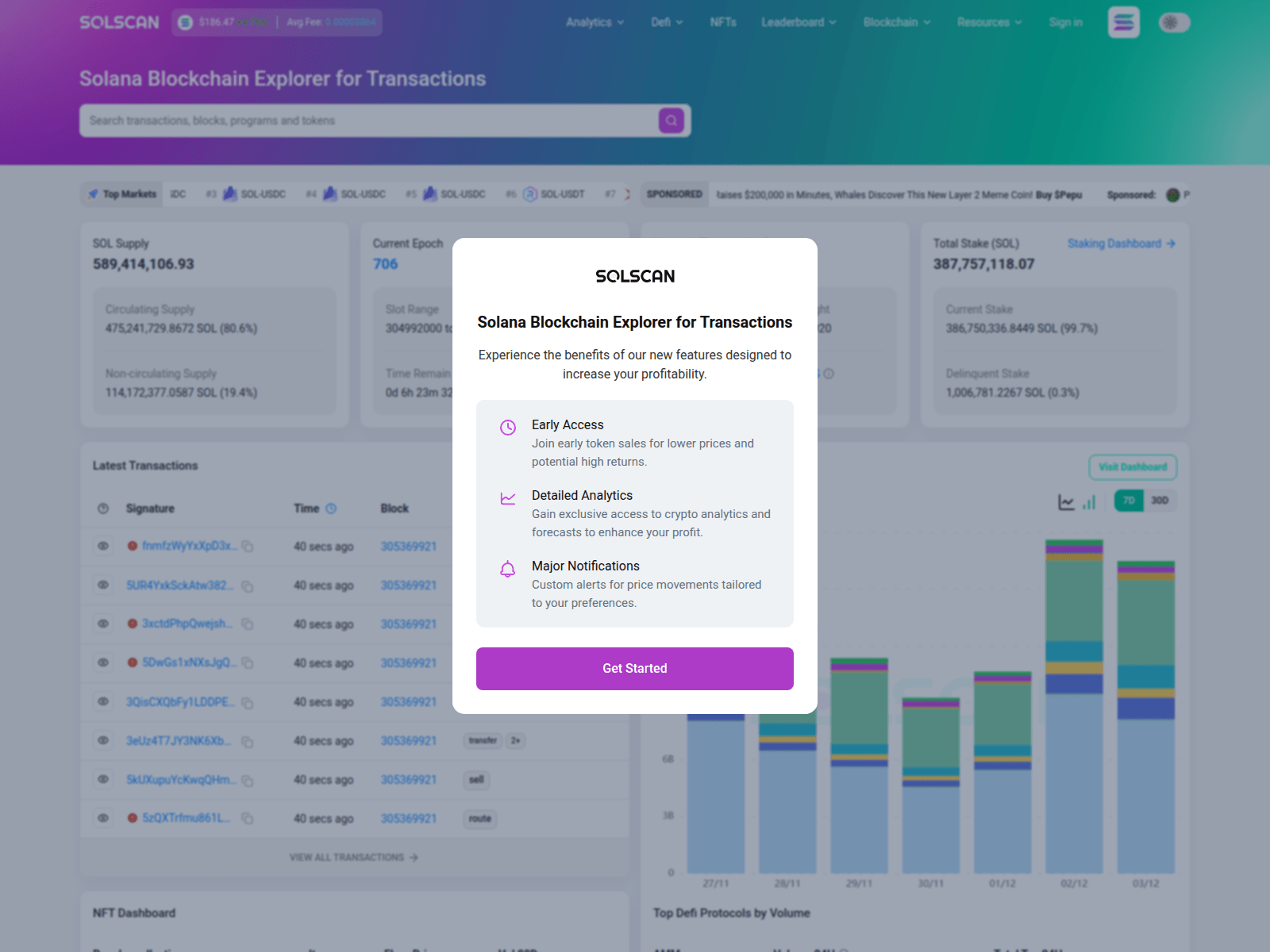Click the 02/12 bar in volume chart

pyautogui.click(x=1074, y=706)
